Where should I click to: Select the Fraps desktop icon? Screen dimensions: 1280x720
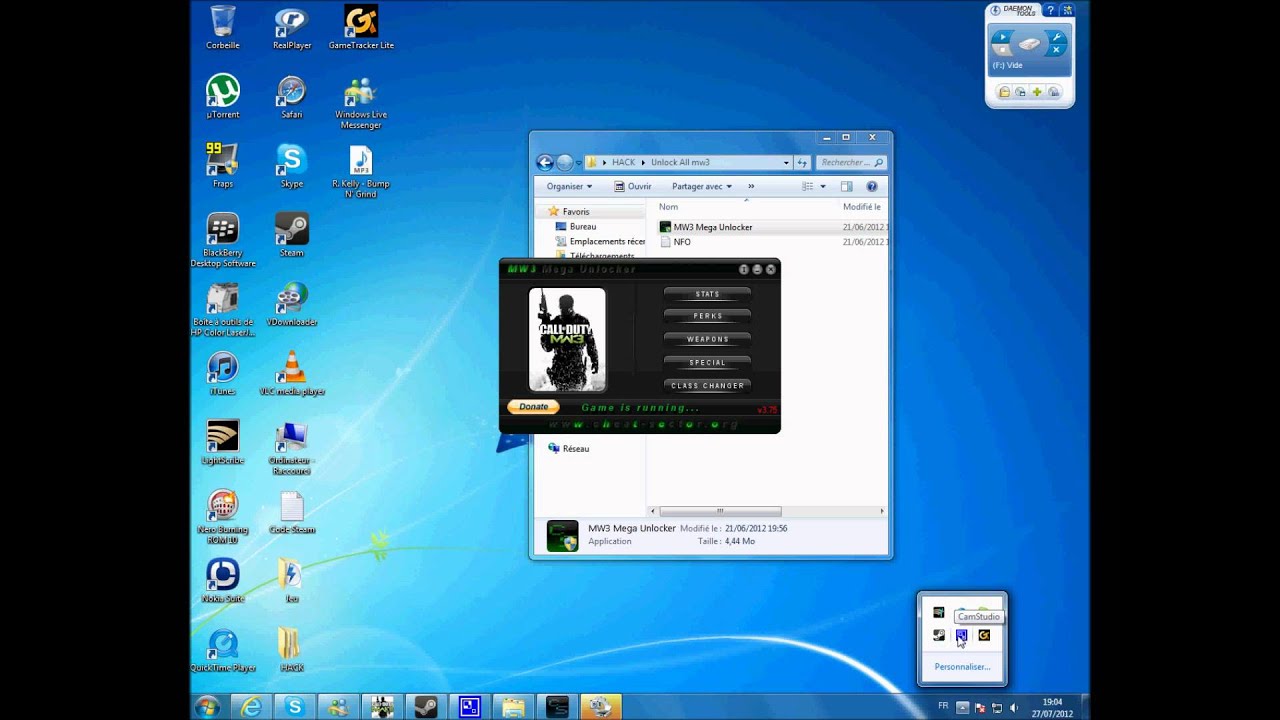(x=223, y=166)
